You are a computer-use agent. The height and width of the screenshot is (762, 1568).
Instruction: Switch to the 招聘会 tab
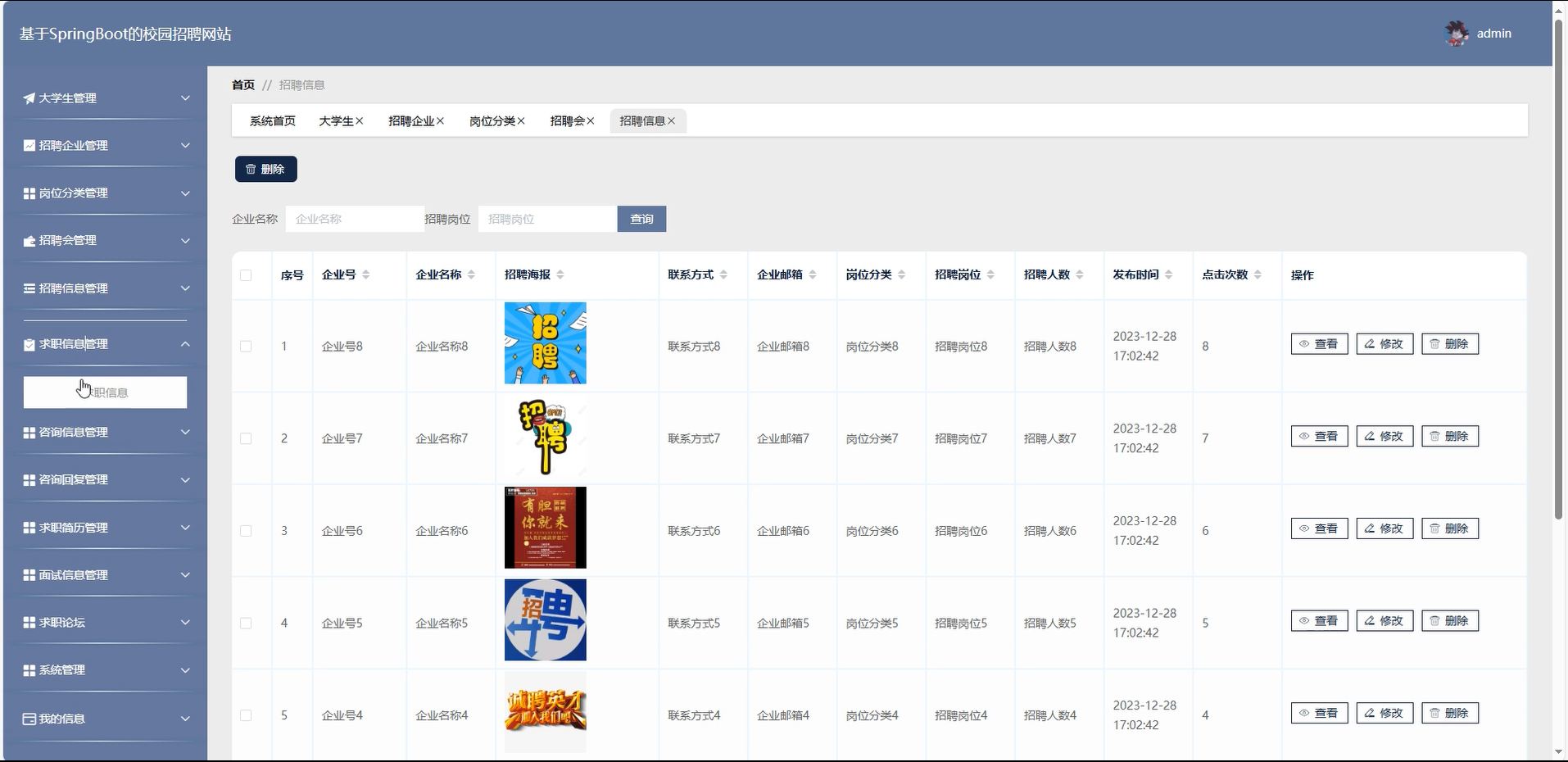[x=567, y=121]
